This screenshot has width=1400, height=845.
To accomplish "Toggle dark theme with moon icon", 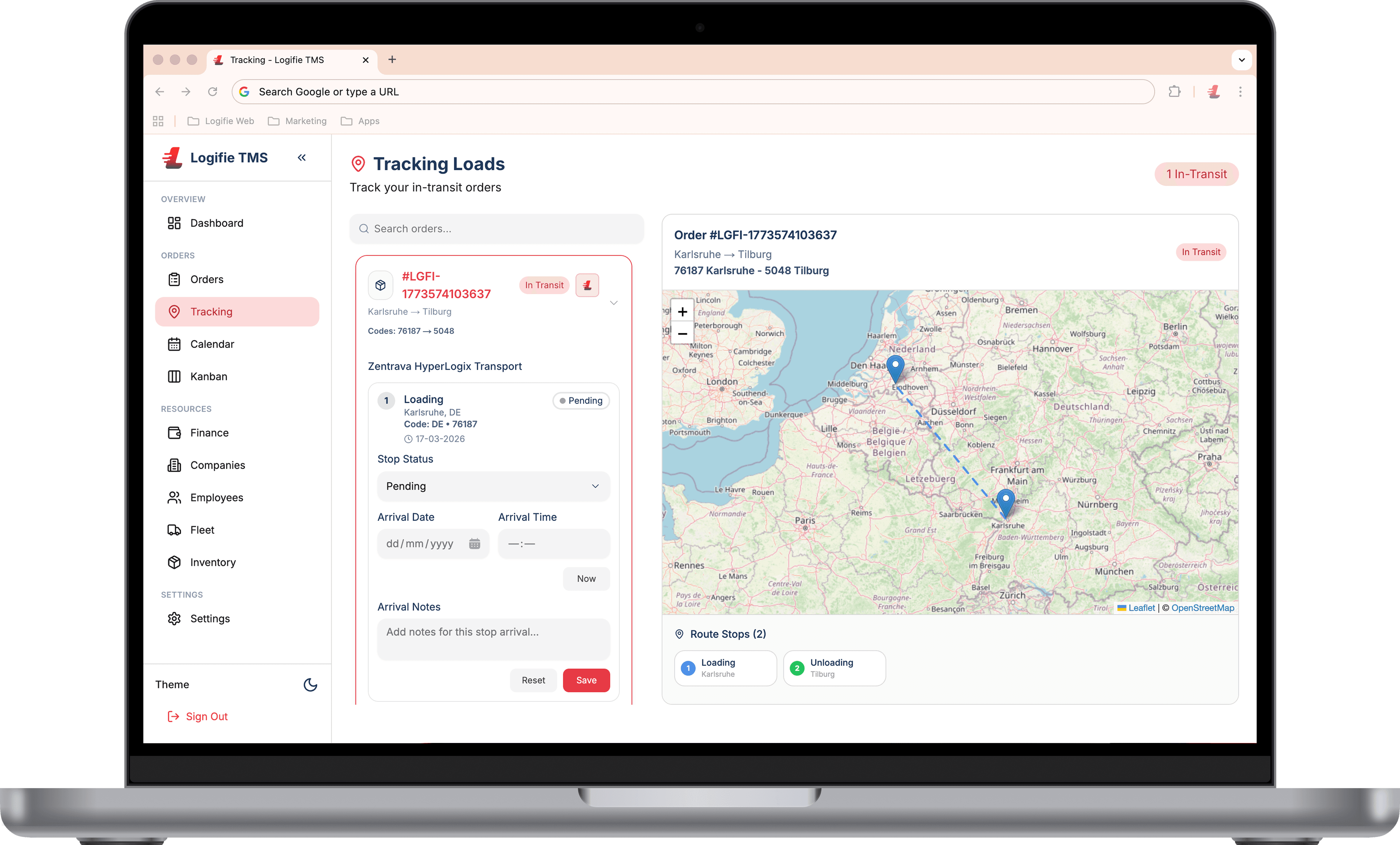I will pos(310,684).
